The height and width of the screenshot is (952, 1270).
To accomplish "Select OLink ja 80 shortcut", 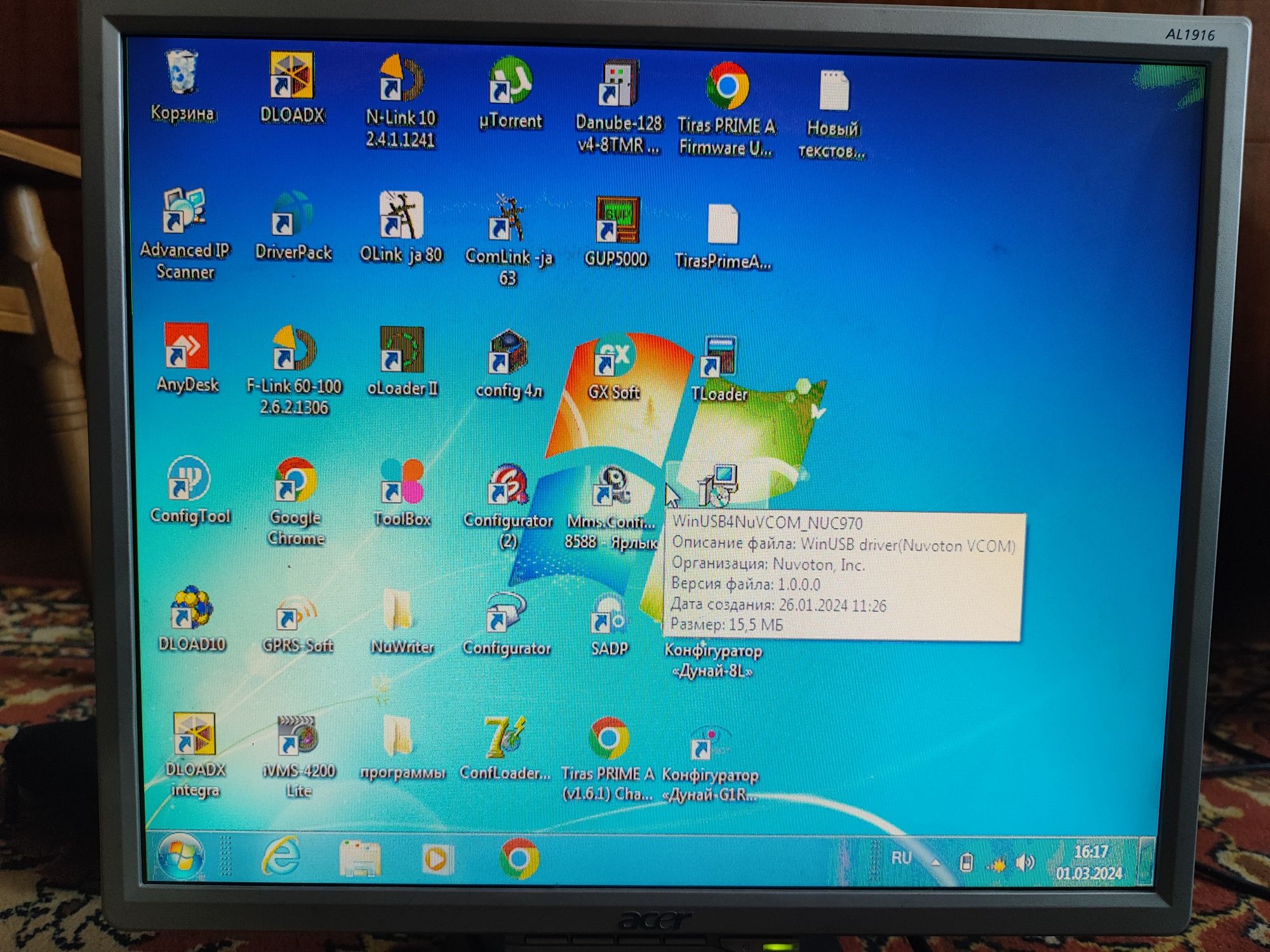I will (401, 227).
